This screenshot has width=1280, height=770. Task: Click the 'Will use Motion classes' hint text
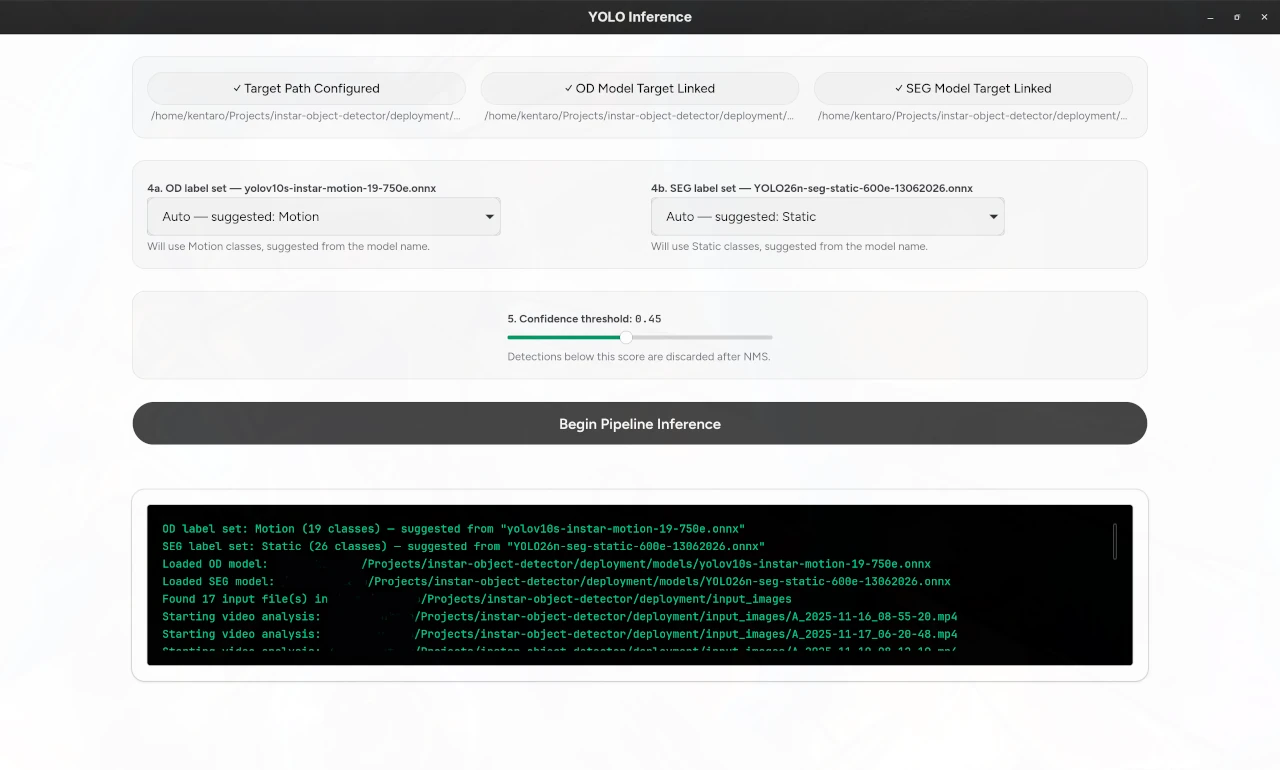click(x=288, y=246)
